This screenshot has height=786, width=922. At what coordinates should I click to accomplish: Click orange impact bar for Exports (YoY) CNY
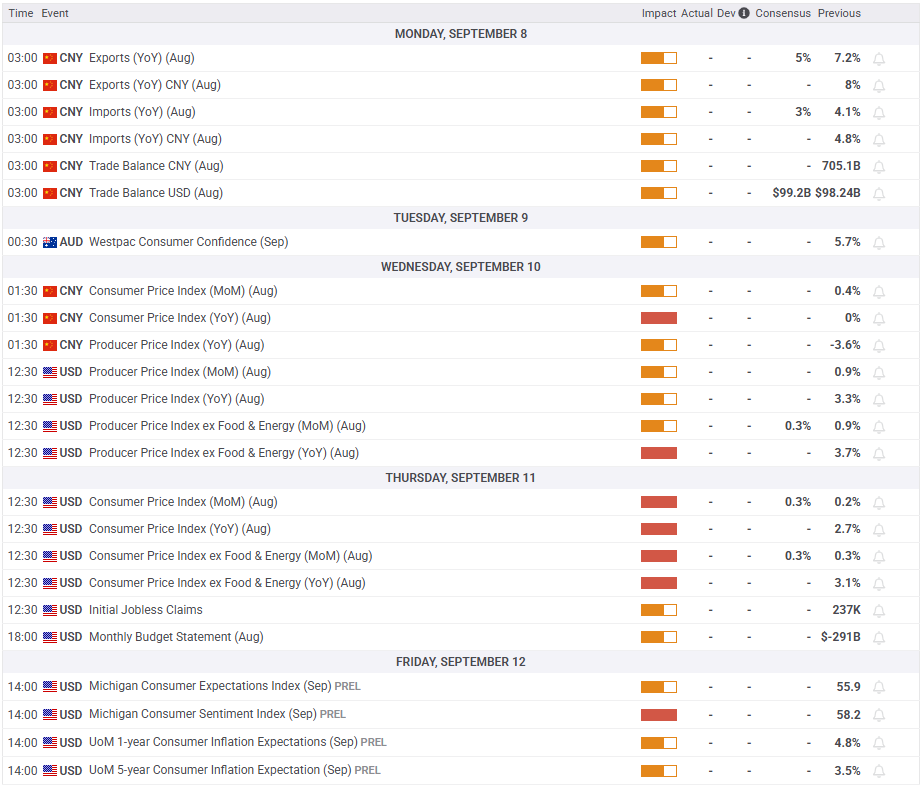click(659, 85)
